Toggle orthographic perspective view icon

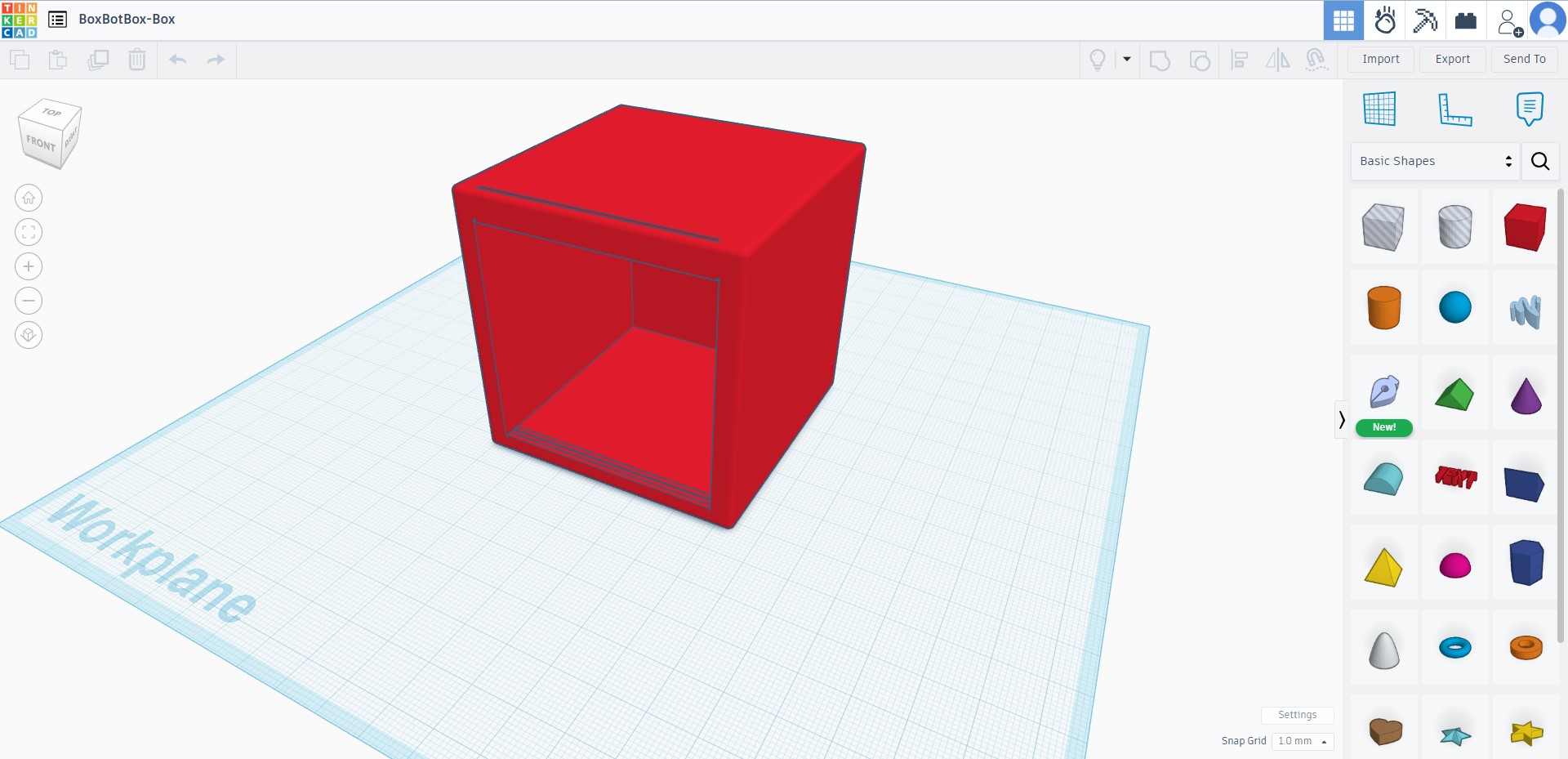click(29, 335)
